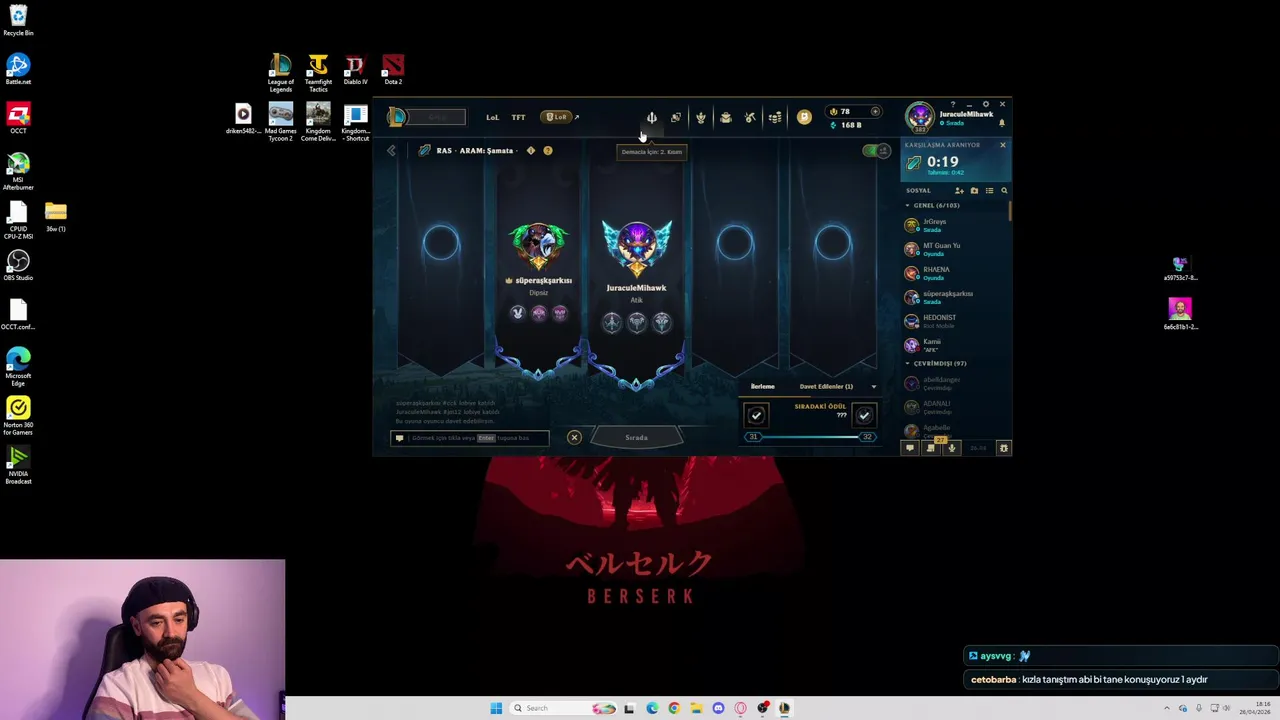Viewport: 1280px width, 720px height.
Task: Open the Store coins icon in League client
Action: tap(775, 118)
